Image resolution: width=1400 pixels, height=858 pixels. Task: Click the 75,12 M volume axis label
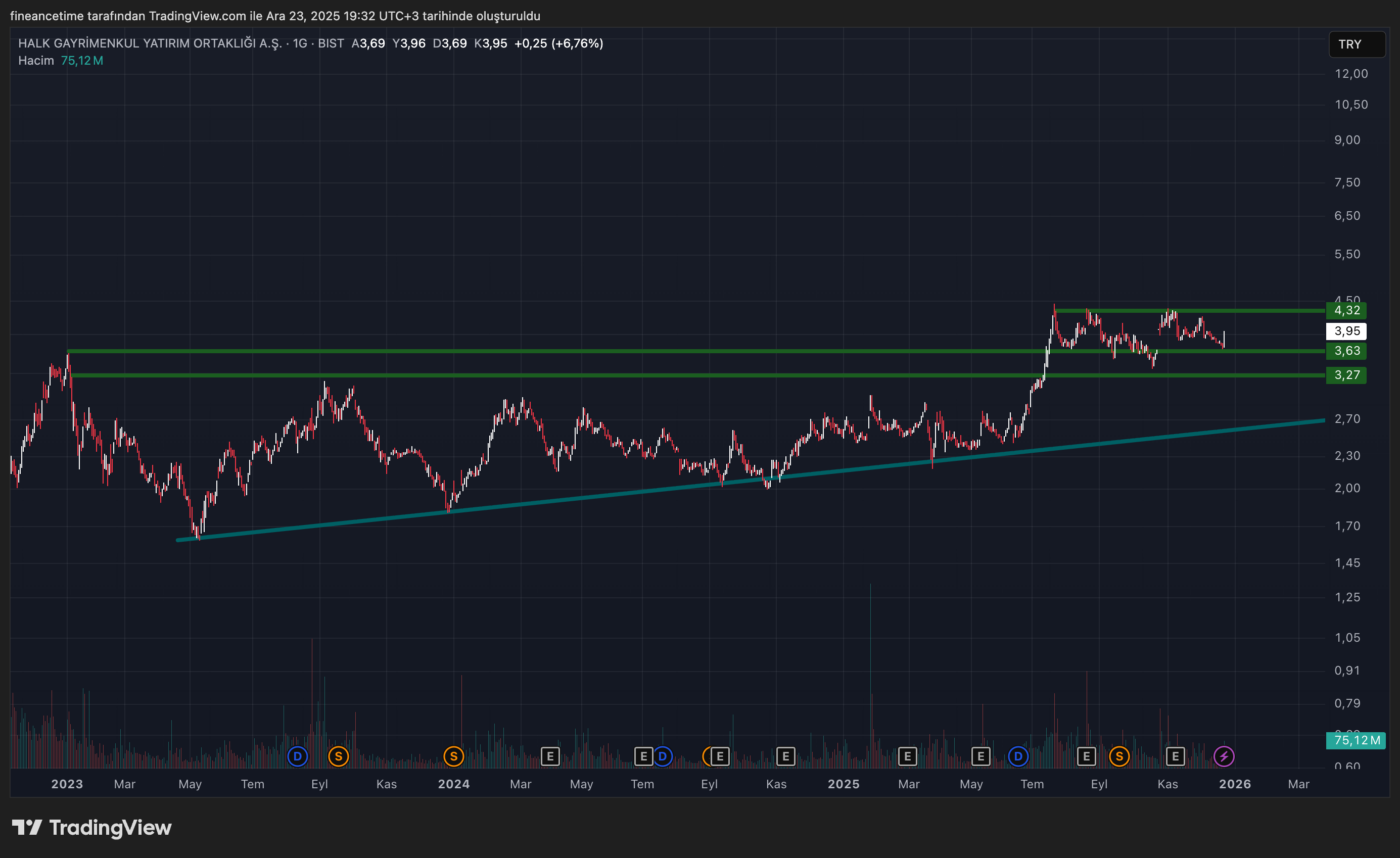click(1356, 740)
